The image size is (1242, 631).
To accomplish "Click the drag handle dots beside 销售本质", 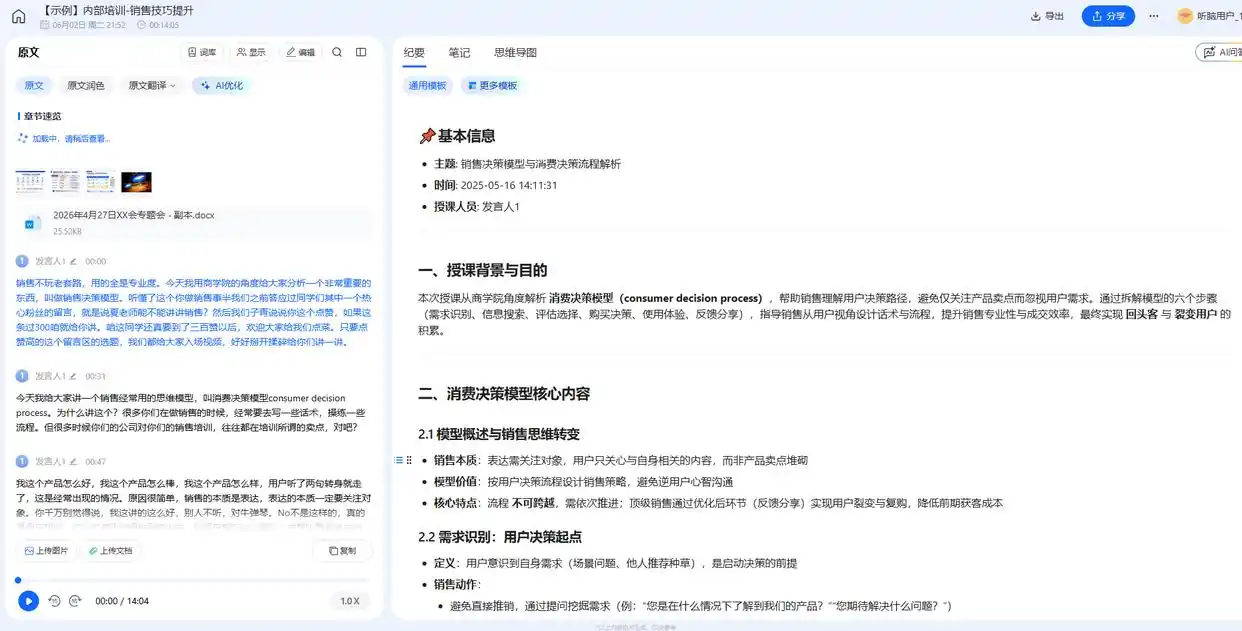I will point(409,460).
